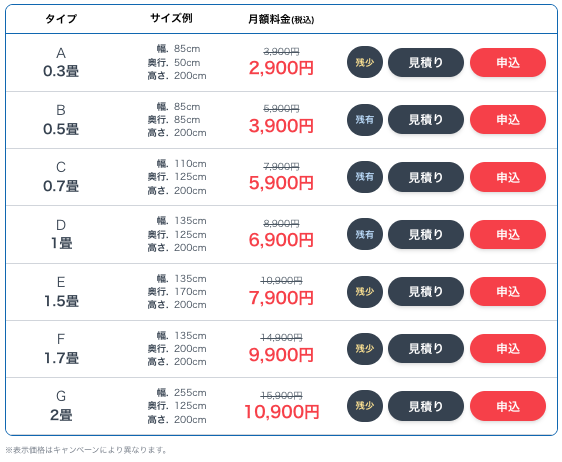Apply with 申込 for type A 2,900円
This screenshot has width=562, height=462.
[508, 63]
